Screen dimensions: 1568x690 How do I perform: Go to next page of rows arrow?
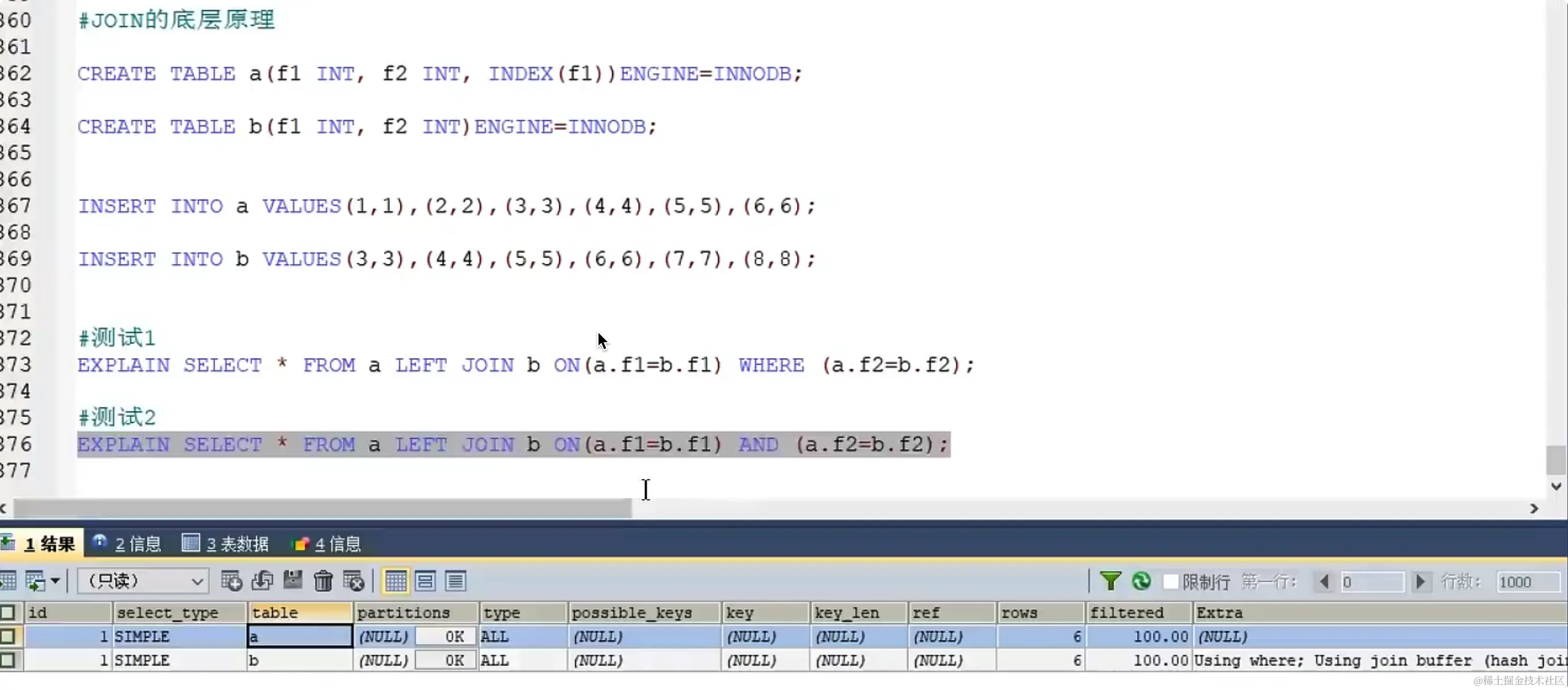click(x=1420, y=582)
